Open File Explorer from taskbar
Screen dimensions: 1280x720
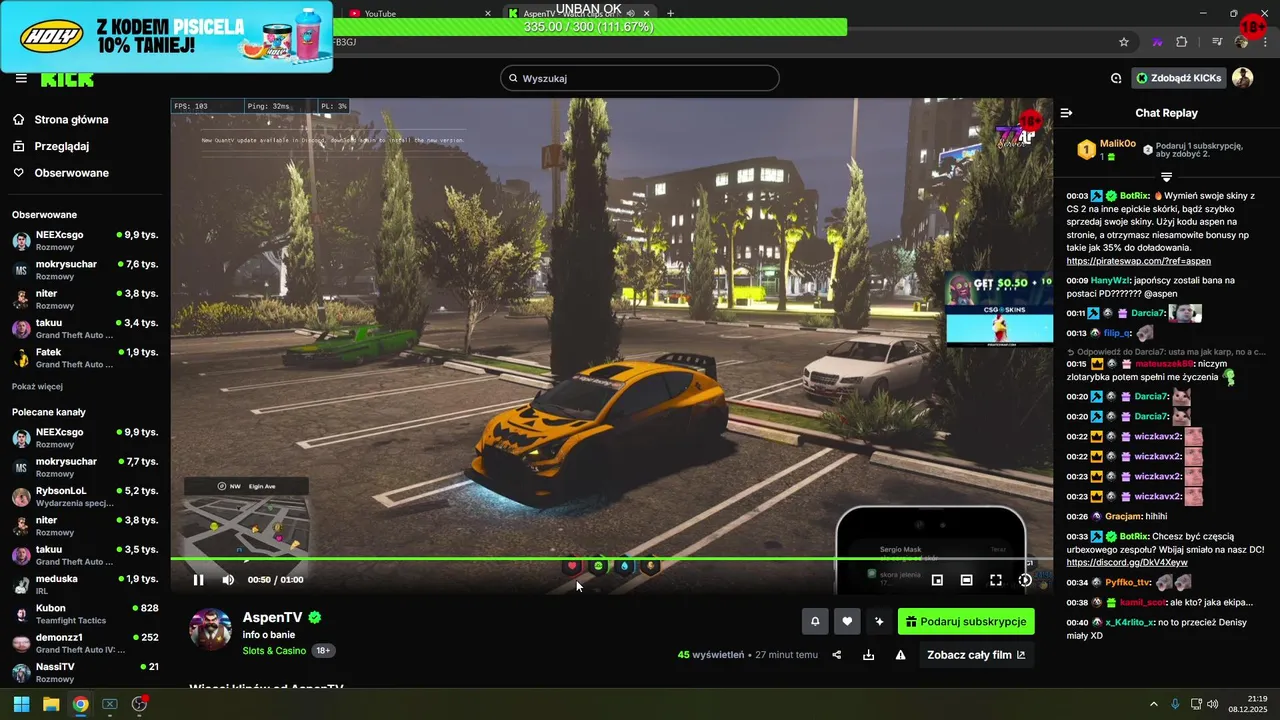click(x=51, y=704)
